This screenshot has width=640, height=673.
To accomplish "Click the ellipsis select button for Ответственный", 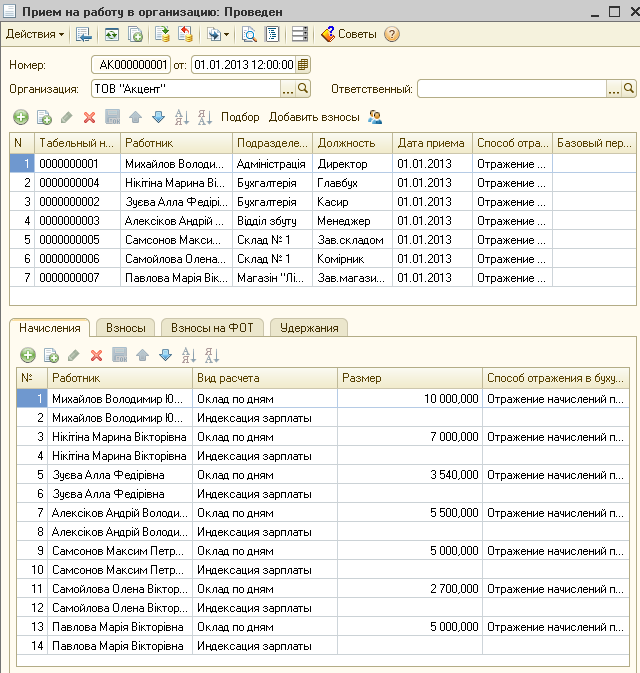I will point(614,89).
